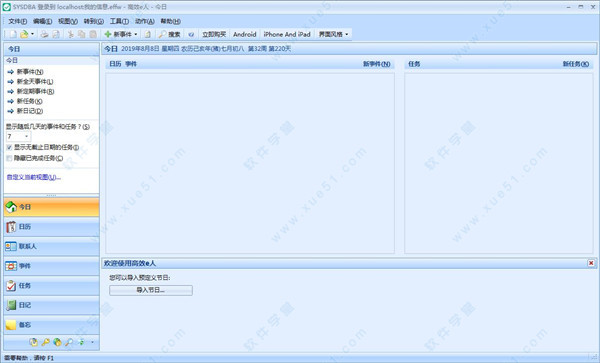This screenshot has height=363, width=600.
Task: Click 新事件(N) in the left panel
Action: (30, 72)
